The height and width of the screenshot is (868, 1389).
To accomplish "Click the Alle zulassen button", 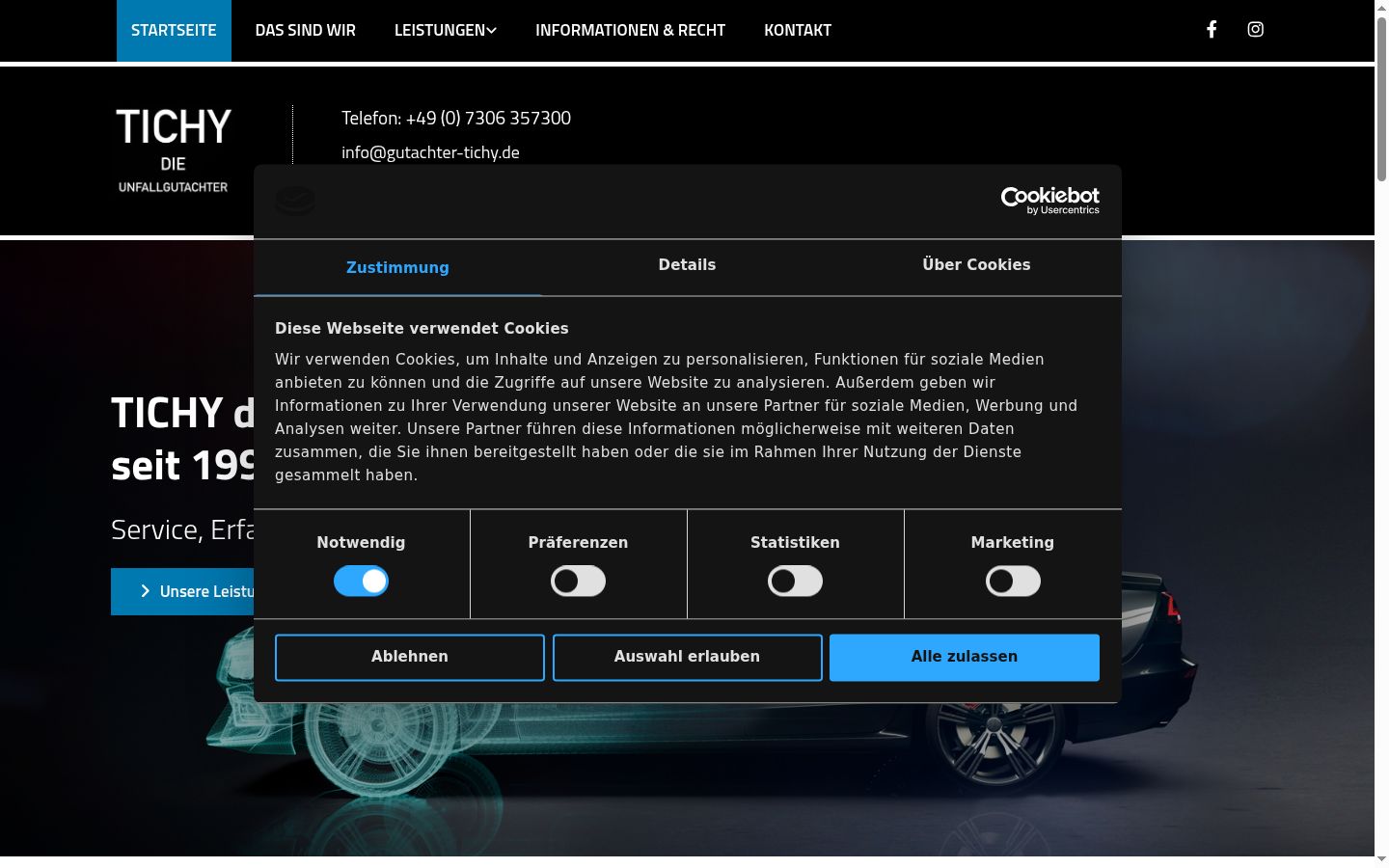I will [965, 657].
